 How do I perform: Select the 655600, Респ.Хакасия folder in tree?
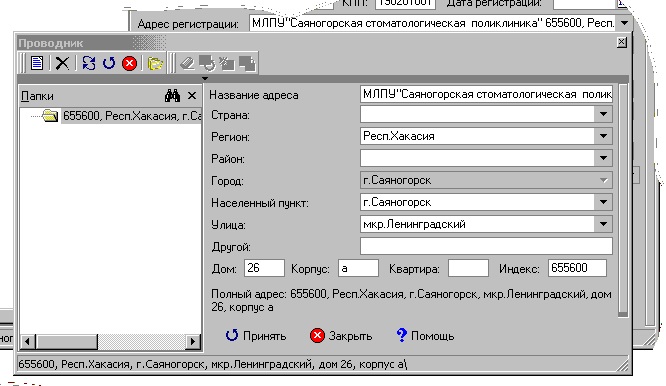pyautogui.click(x=132, y=116)
